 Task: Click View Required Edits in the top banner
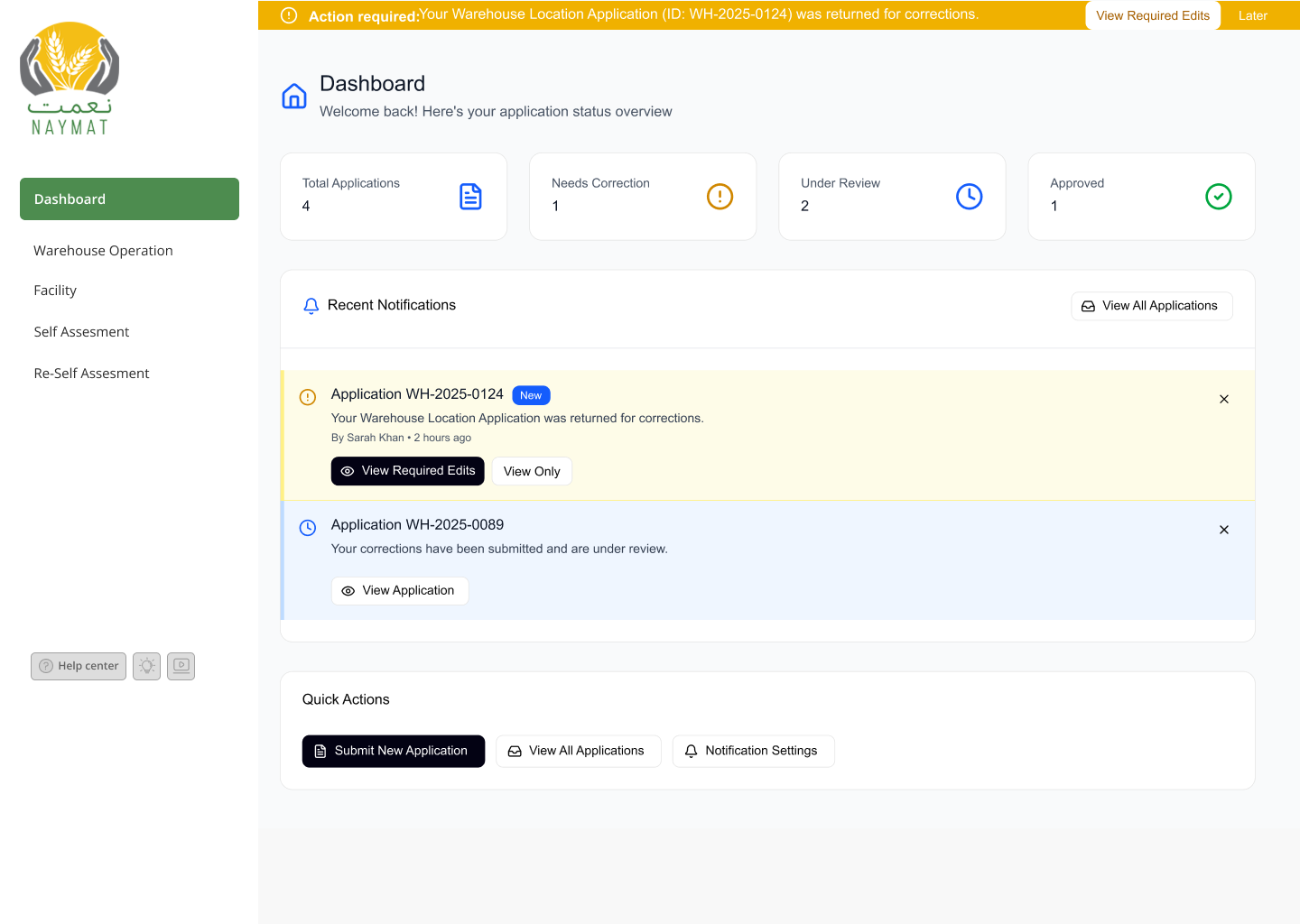click(x=1153, y=15)
